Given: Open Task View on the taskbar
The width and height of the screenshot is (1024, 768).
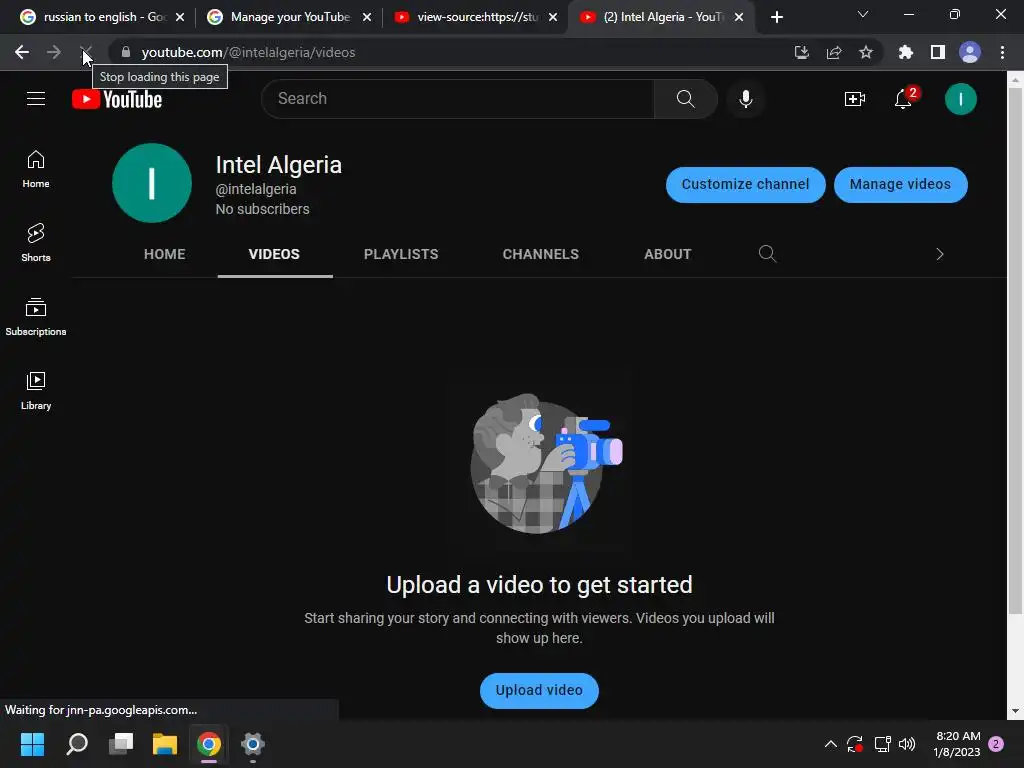Looking at the screenshot, I should pyautogui.click(x=121, y=744).
